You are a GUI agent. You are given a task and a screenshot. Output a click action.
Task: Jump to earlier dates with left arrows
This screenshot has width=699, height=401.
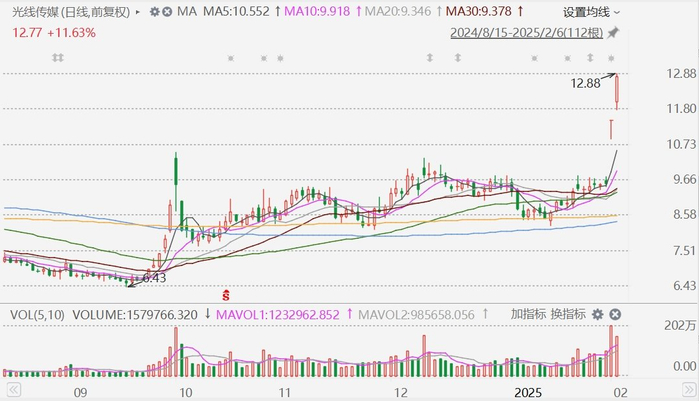(x=13, y=390)
